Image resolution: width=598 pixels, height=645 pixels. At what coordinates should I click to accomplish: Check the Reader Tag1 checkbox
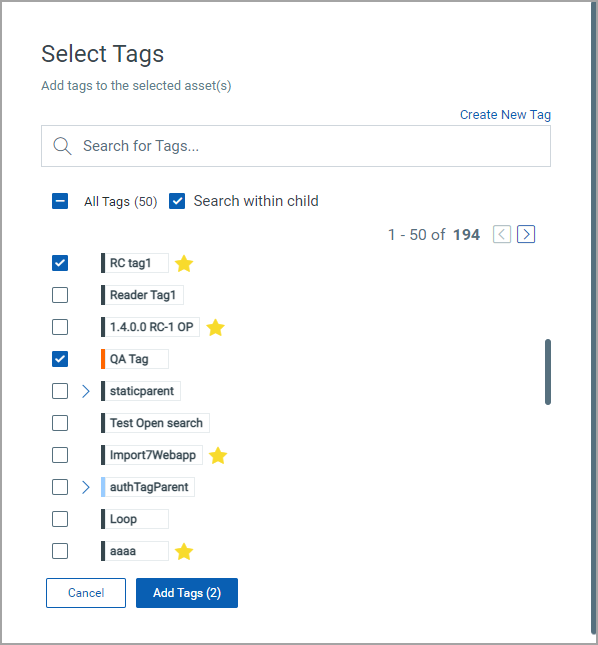click(60, 295)
